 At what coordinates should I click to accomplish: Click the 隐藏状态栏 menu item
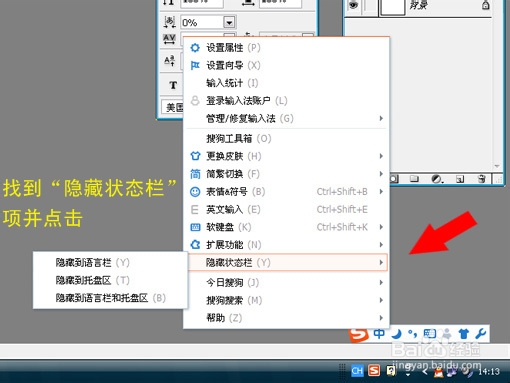(x=287, y=263)
